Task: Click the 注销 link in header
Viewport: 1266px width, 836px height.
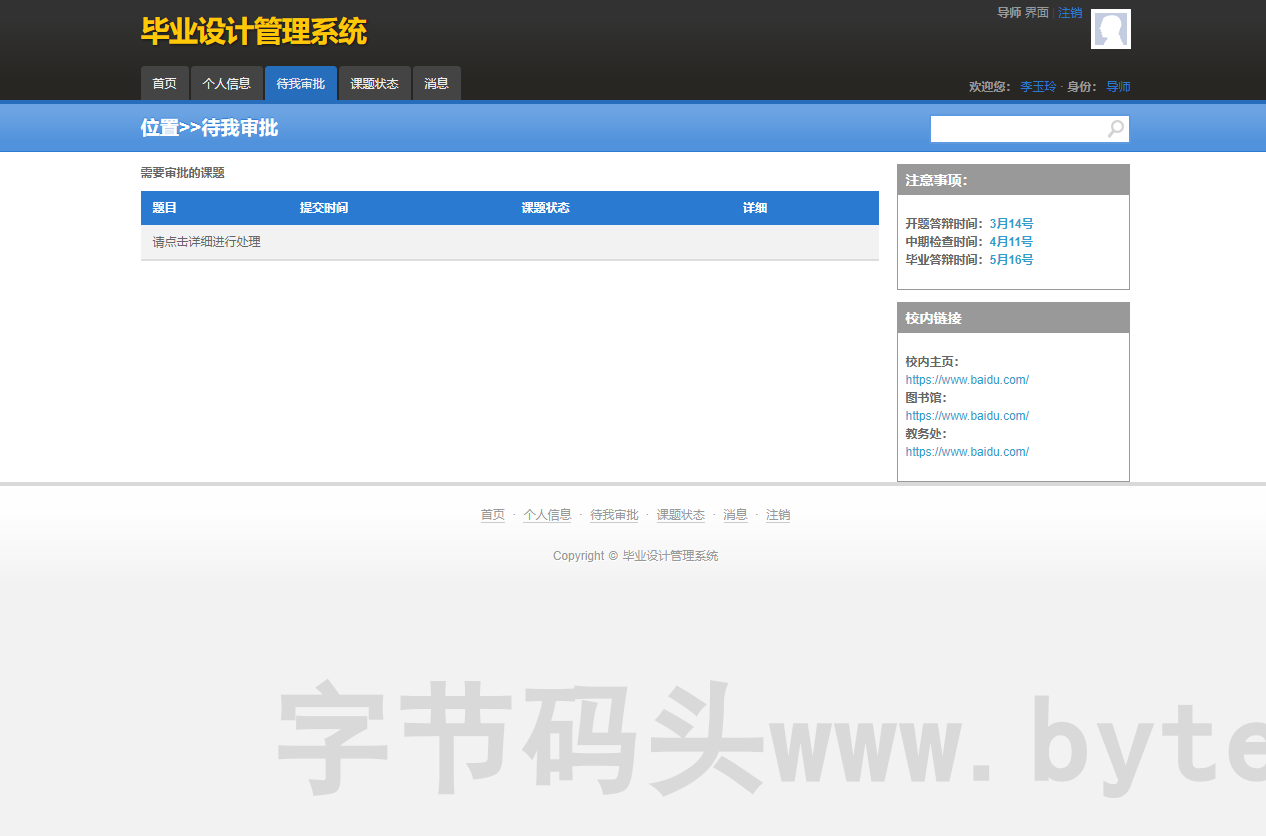Action: (1070, 13)
